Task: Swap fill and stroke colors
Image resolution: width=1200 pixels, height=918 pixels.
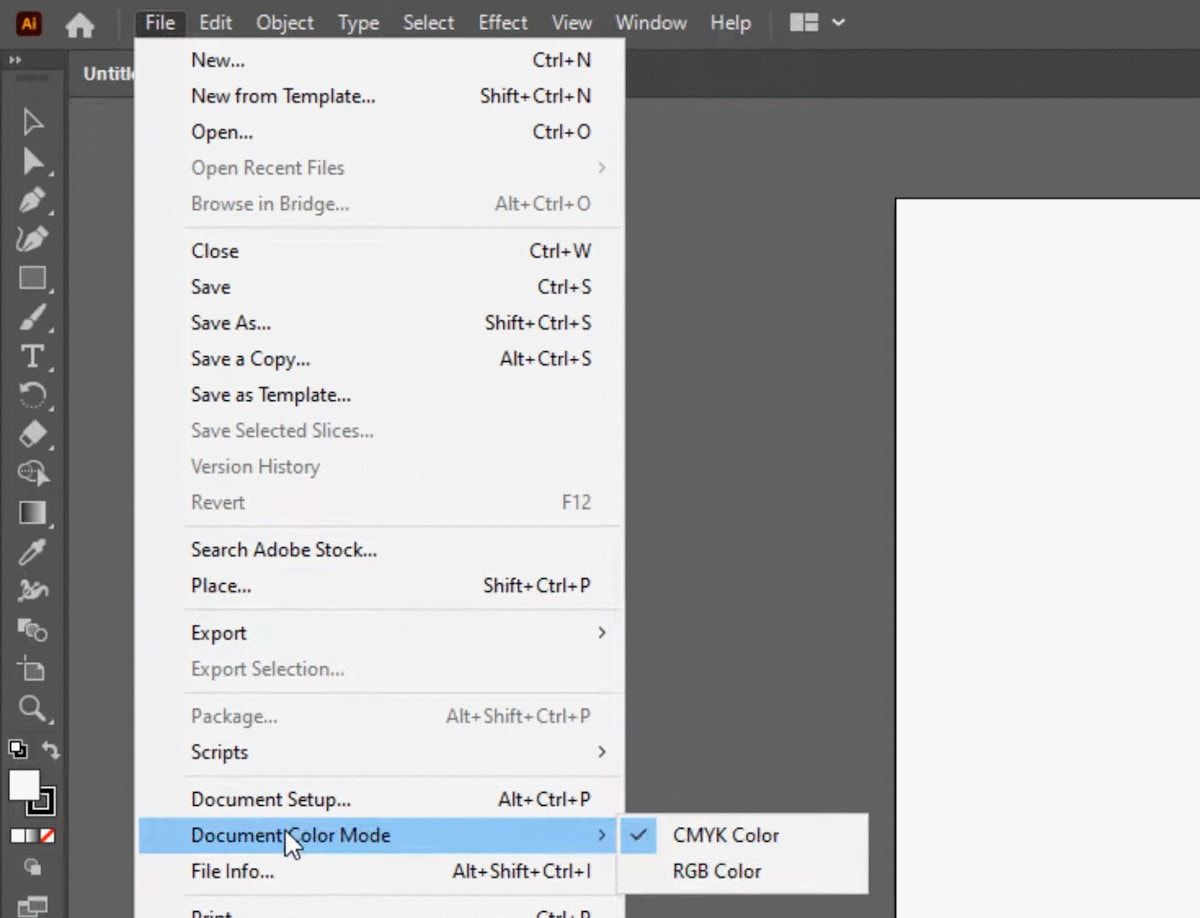Action: pyautogui.click(x=51, y=750)
